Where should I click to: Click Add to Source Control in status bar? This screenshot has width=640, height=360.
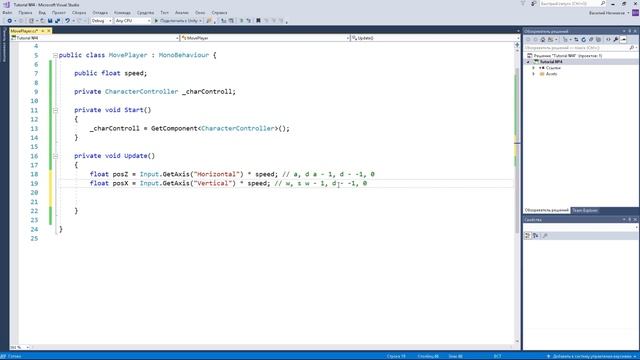[x=592, y=356]
